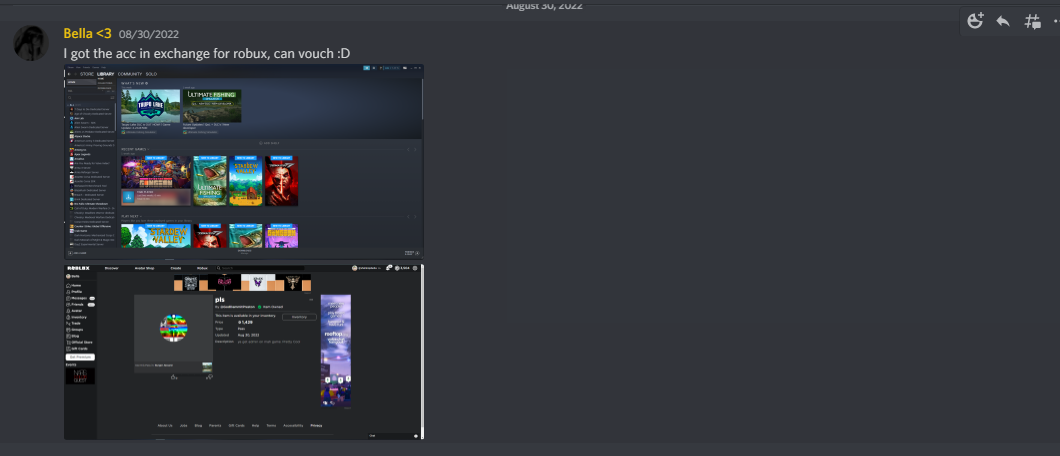The width and height of the screenshot is (1060, 456).
Task: Click the username Bella <3
Action: (87, 33)
